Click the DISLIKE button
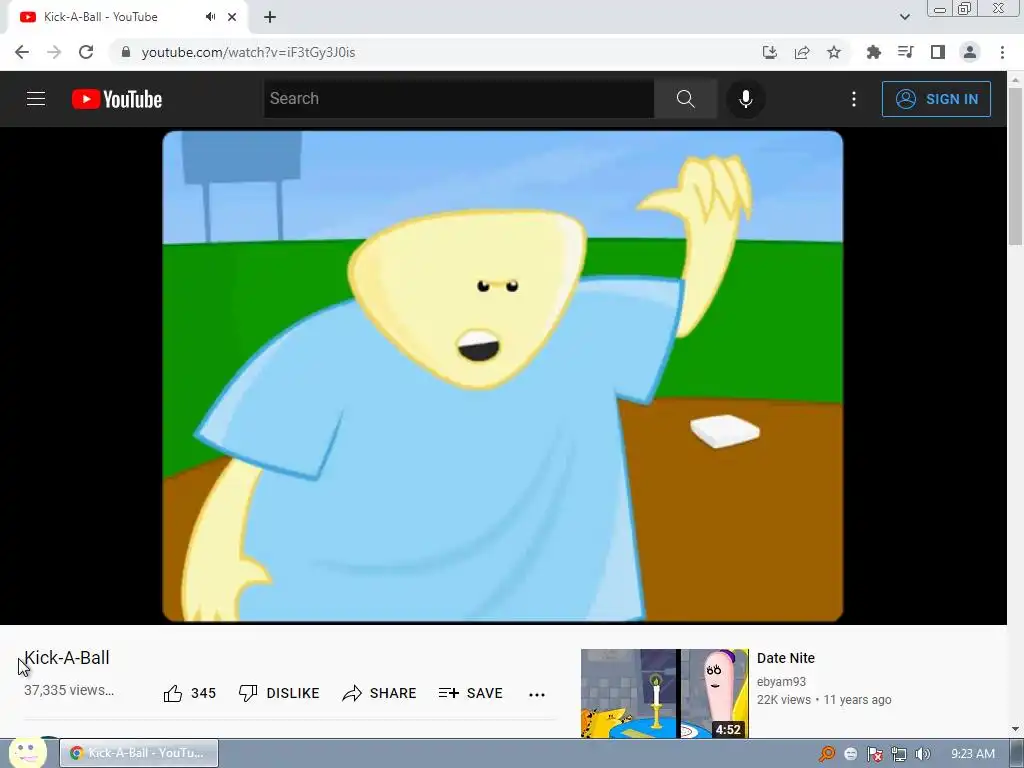1024x768 pixels. (x=279, y=693)
